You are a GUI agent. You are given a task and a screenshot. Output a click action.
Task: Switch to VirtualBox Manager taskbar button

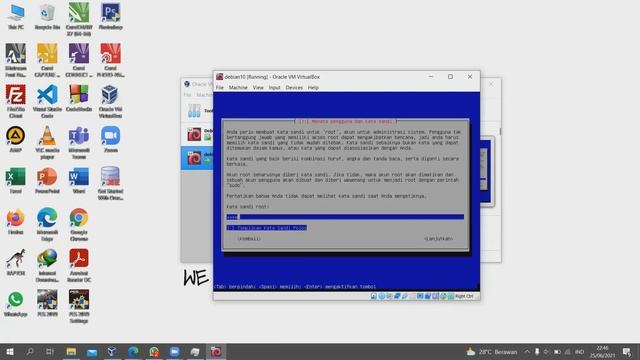pos(112,351)
